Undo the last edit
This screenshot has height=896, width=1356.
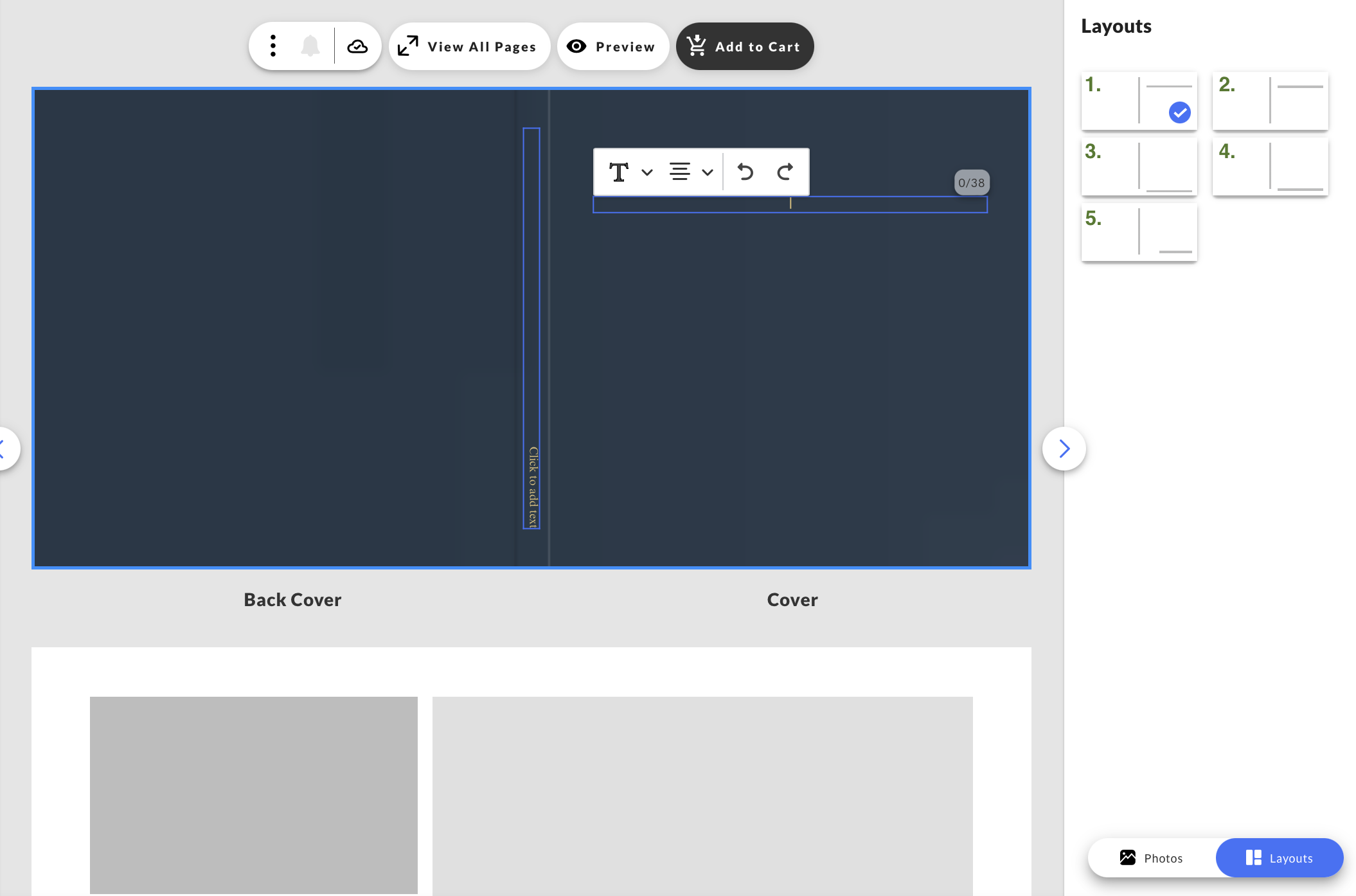click(745, 172)
